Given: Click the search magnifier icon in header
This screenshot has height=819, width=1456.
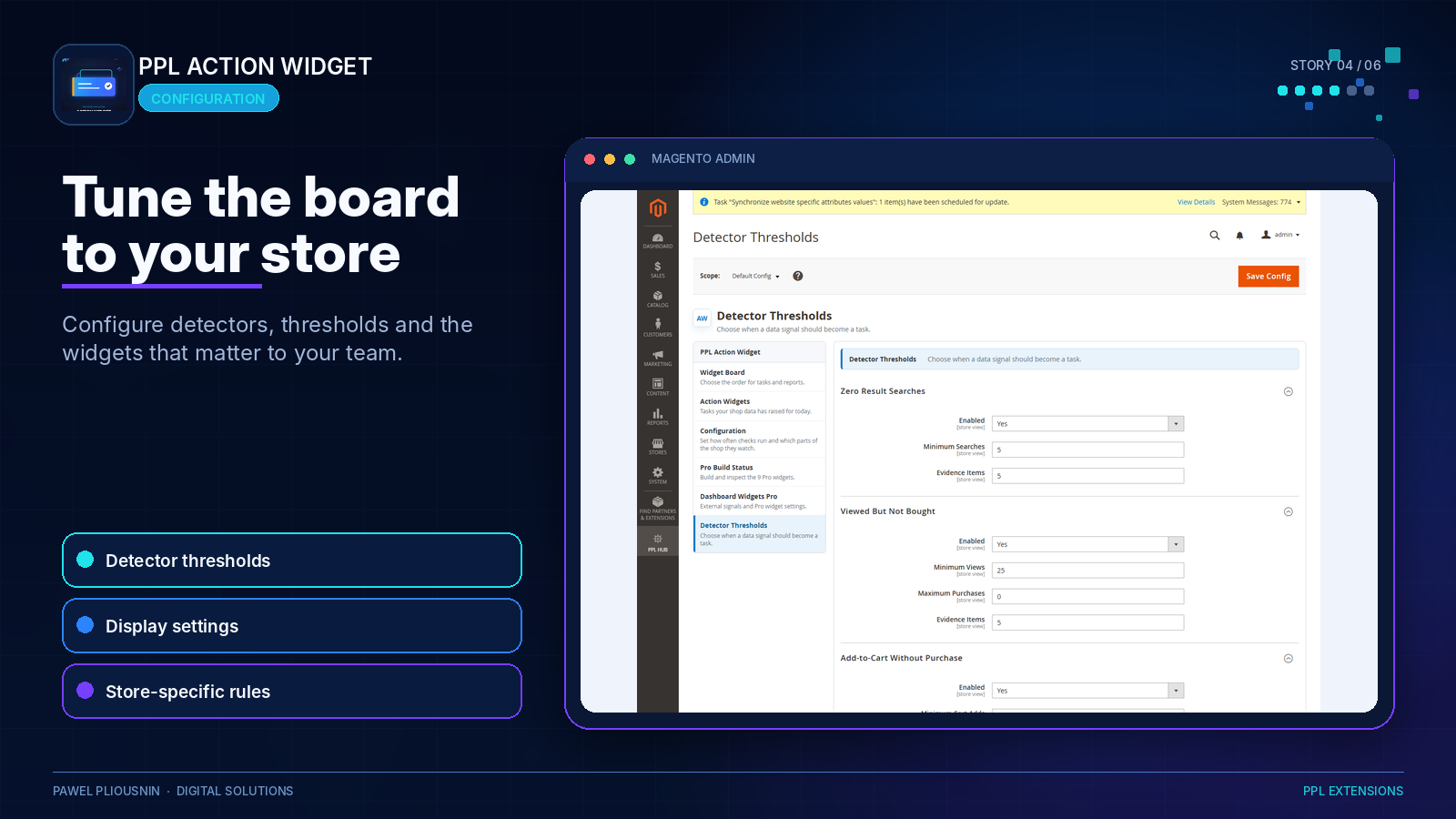Looking at the screenshot, I should click(1214, 235).
